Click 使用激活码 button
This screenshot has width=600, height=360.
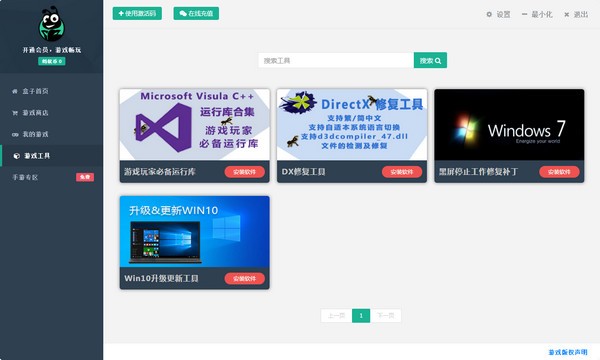coord(137,13)
